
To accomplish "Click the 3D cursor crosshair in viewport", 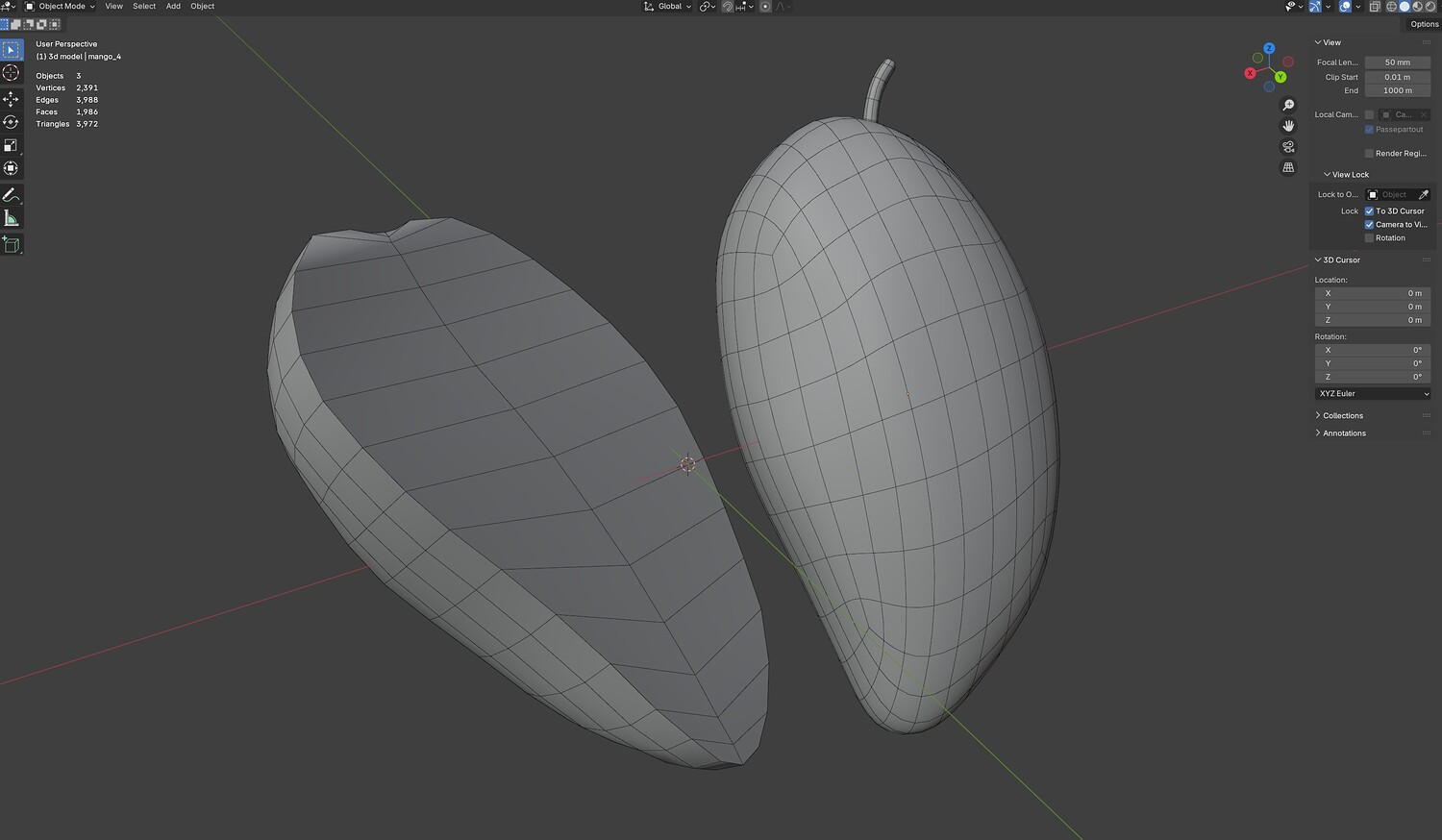I will [x=687, y=465].
